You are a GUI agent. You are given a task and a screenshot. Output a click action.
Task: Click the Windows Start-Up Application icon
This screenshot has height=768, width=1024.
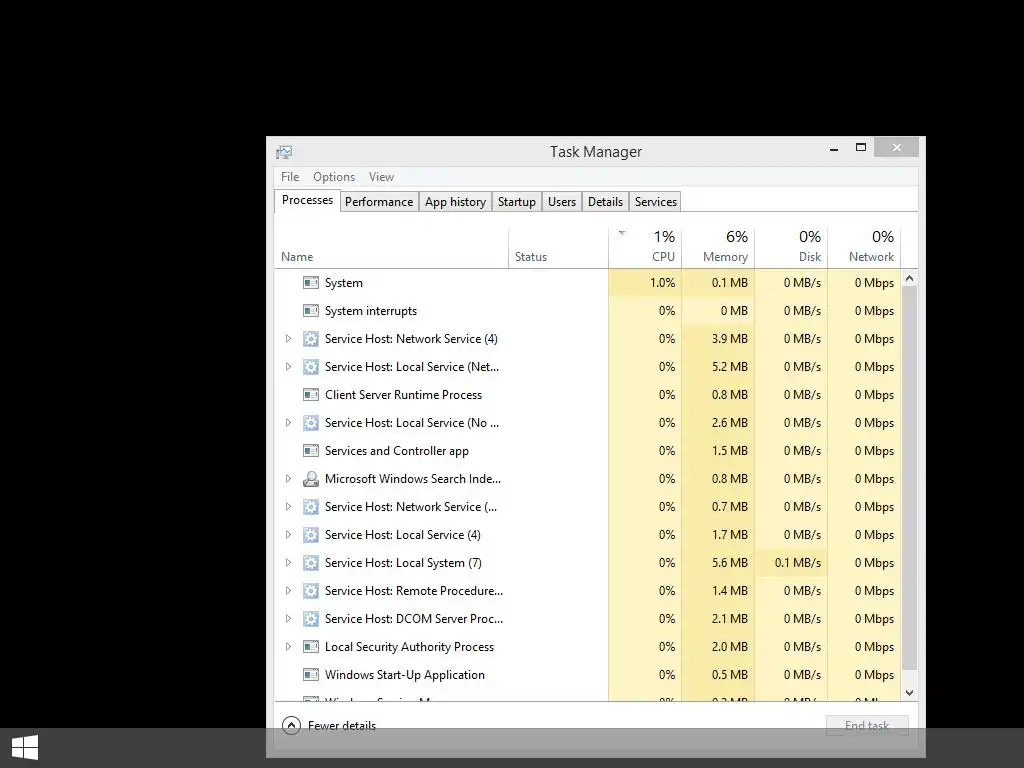coord(311,675)
